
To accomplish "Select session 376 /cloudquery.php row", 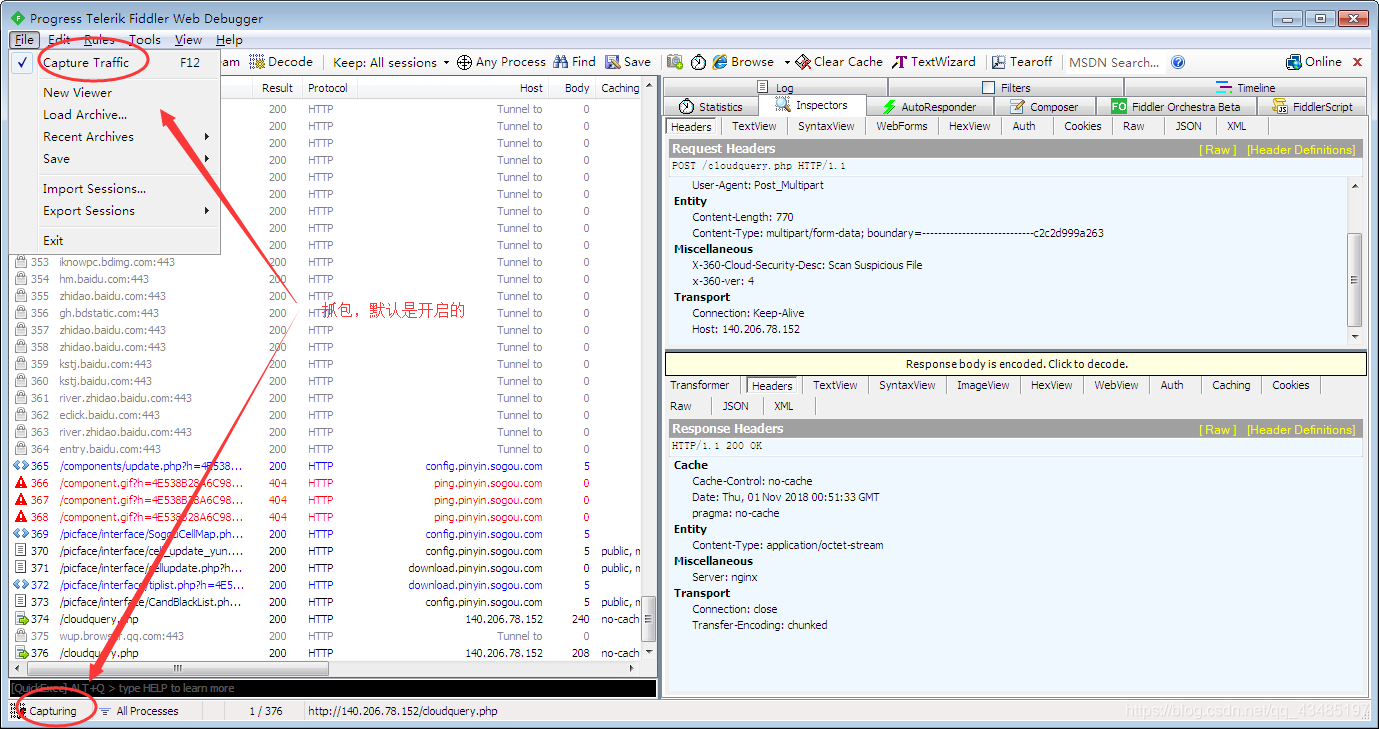I will pyautogui.click(x=326, y=653).
